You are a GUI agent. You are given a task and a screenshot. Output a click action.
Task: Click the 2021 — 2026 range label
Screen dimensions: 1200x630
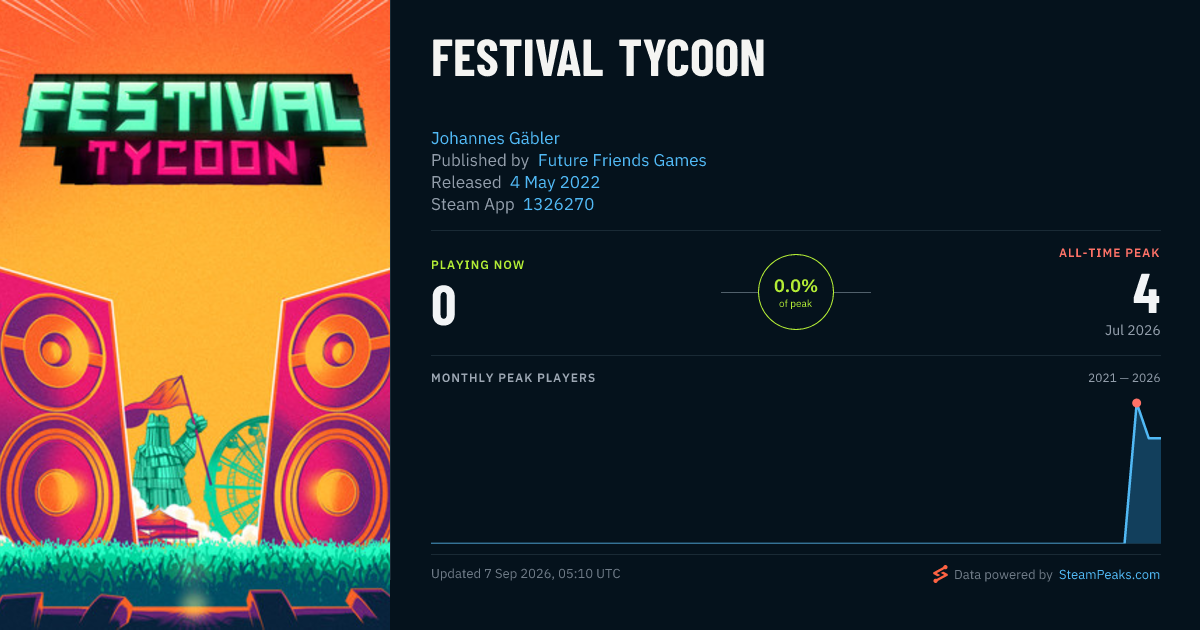point(1124,378)
